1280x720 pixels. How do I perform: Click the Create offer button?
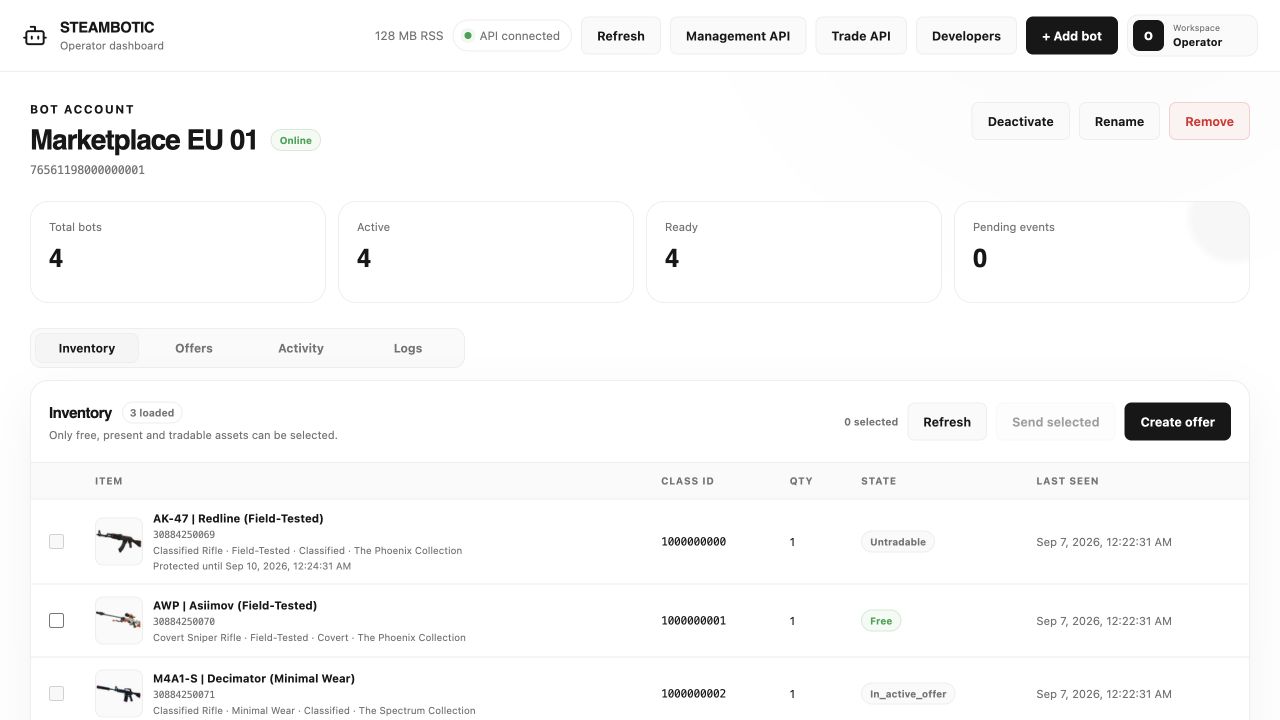(x=1178, y=422)
